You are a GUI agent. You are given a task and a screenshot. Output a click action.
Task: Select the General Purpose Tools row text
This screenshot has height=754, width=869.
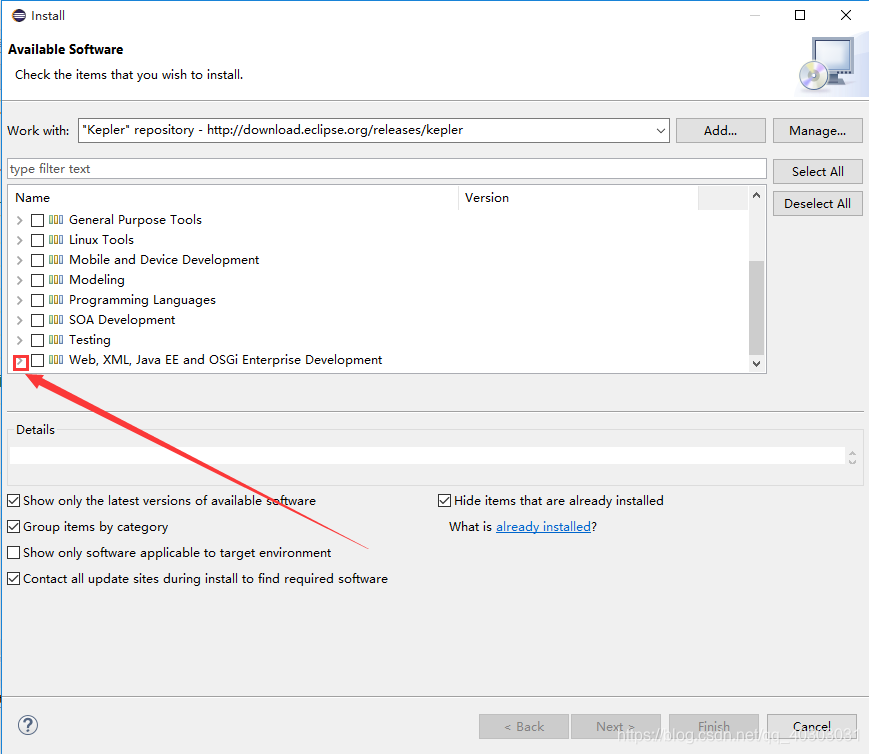coord(135,220)
